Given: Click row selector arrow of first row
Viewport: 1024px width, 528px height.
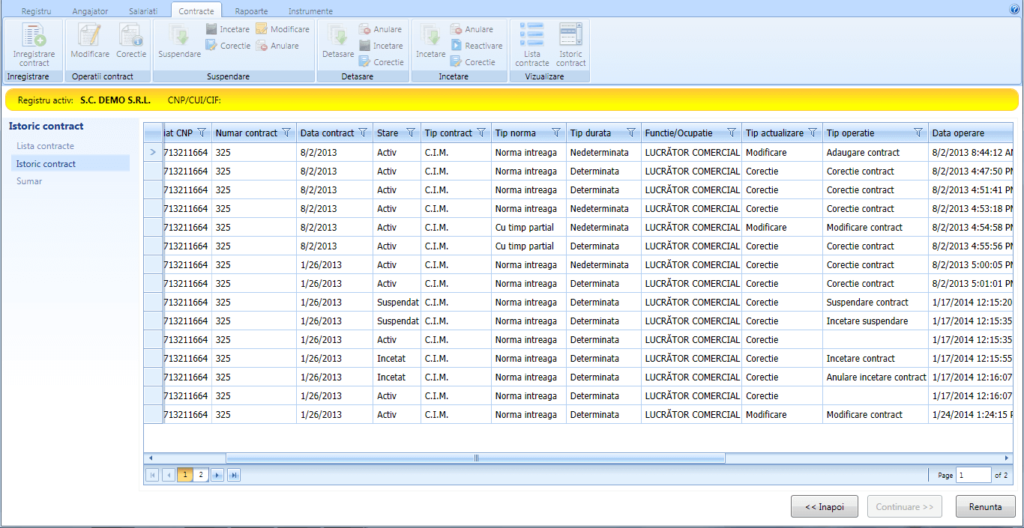Looking at the screenshot, I should pyautogui.click(x=153, y=152).
